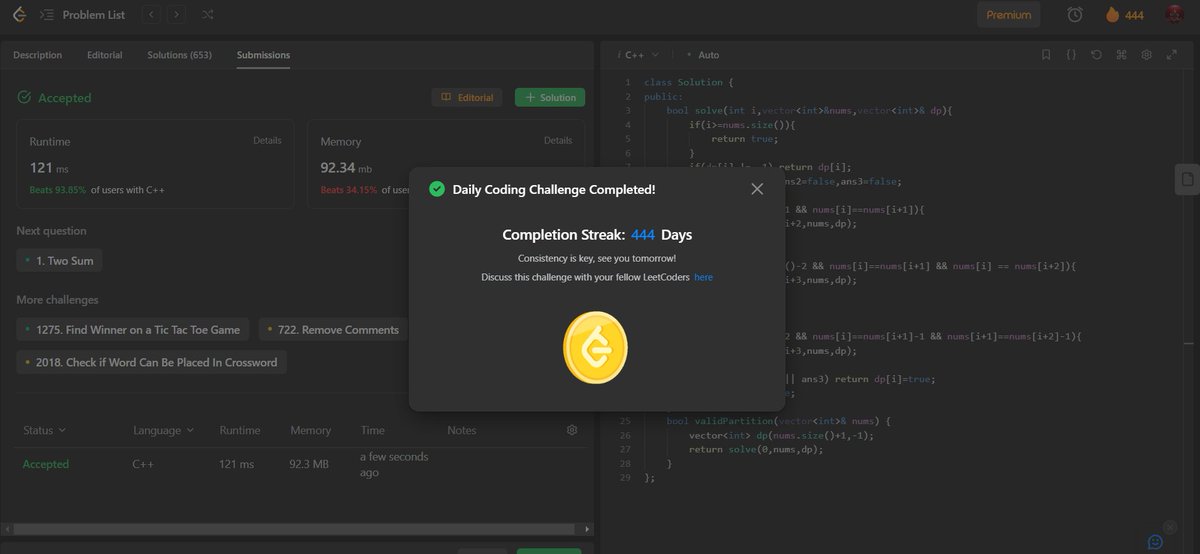The height and width of the screenshot is (554, 1200).
Task: Expand the Language column filter dropdown
Action: (x=164, y=430)
